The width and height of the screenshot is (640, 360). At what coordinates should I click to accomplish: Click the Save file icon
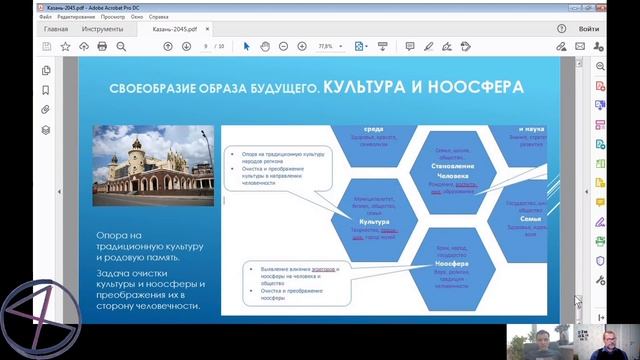[x=47, y=47]
